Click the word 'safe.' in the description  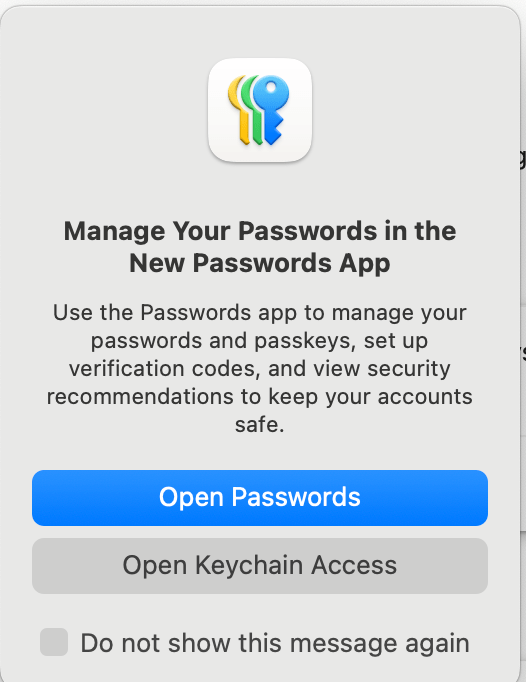[260, 424]
